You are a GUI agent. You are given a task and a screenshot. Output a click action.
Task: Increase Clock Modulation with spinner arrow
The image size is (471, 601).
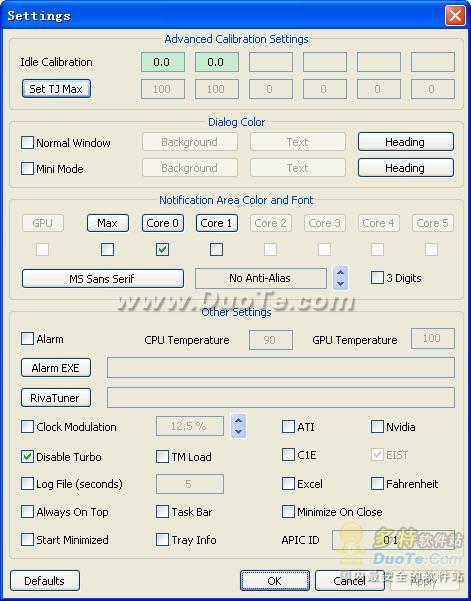[238, 420]
